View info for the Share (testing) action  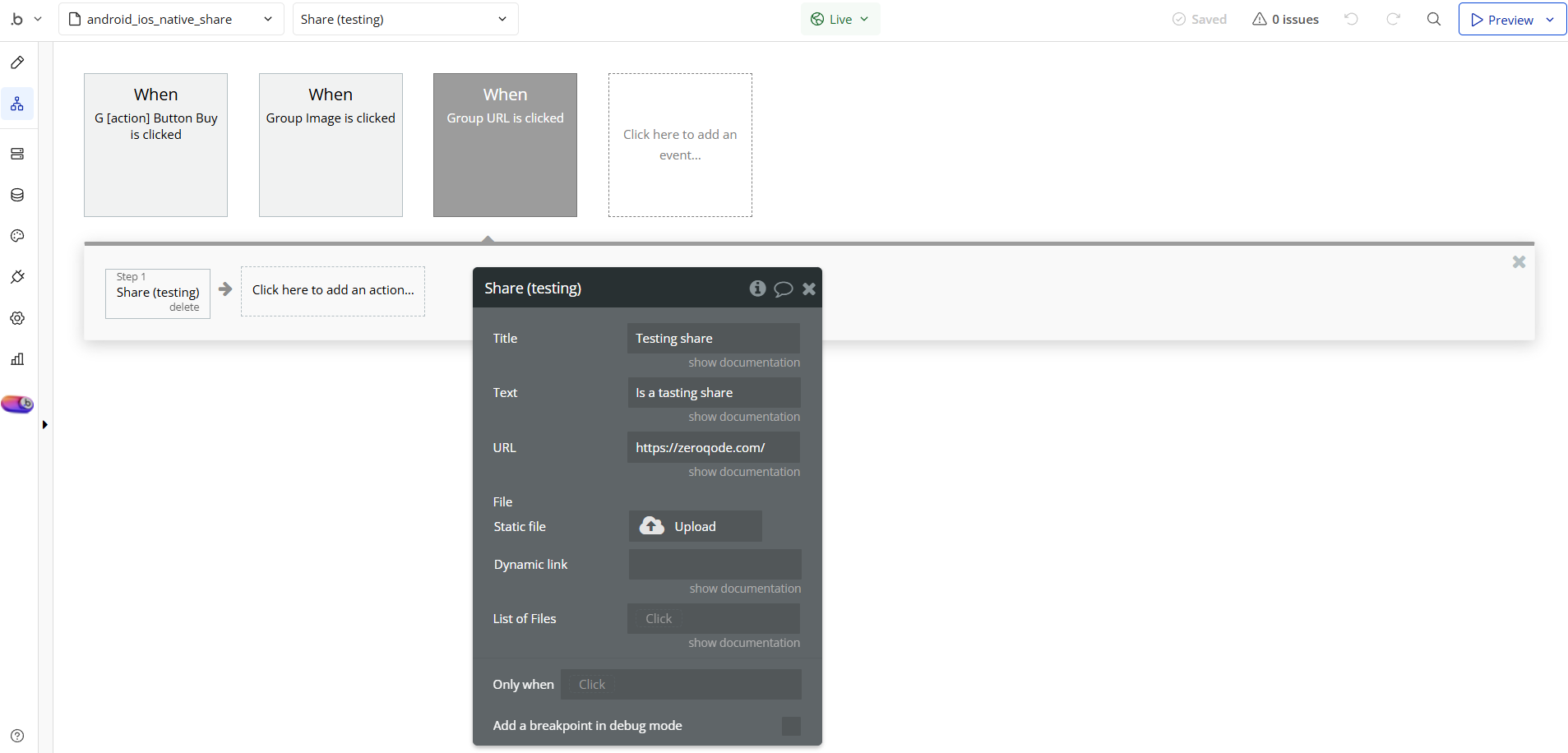tap(756, 288)
